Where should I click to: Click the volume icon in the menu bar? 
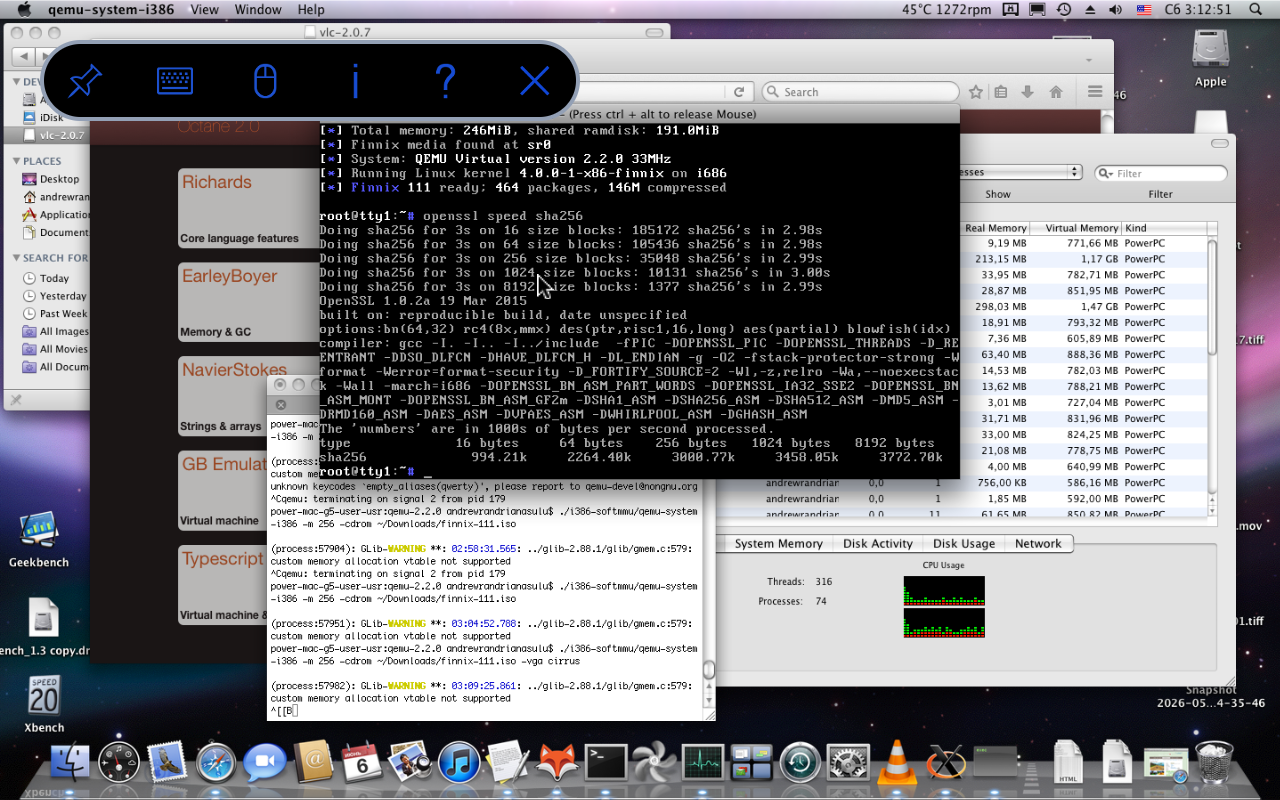[1116, 9]
